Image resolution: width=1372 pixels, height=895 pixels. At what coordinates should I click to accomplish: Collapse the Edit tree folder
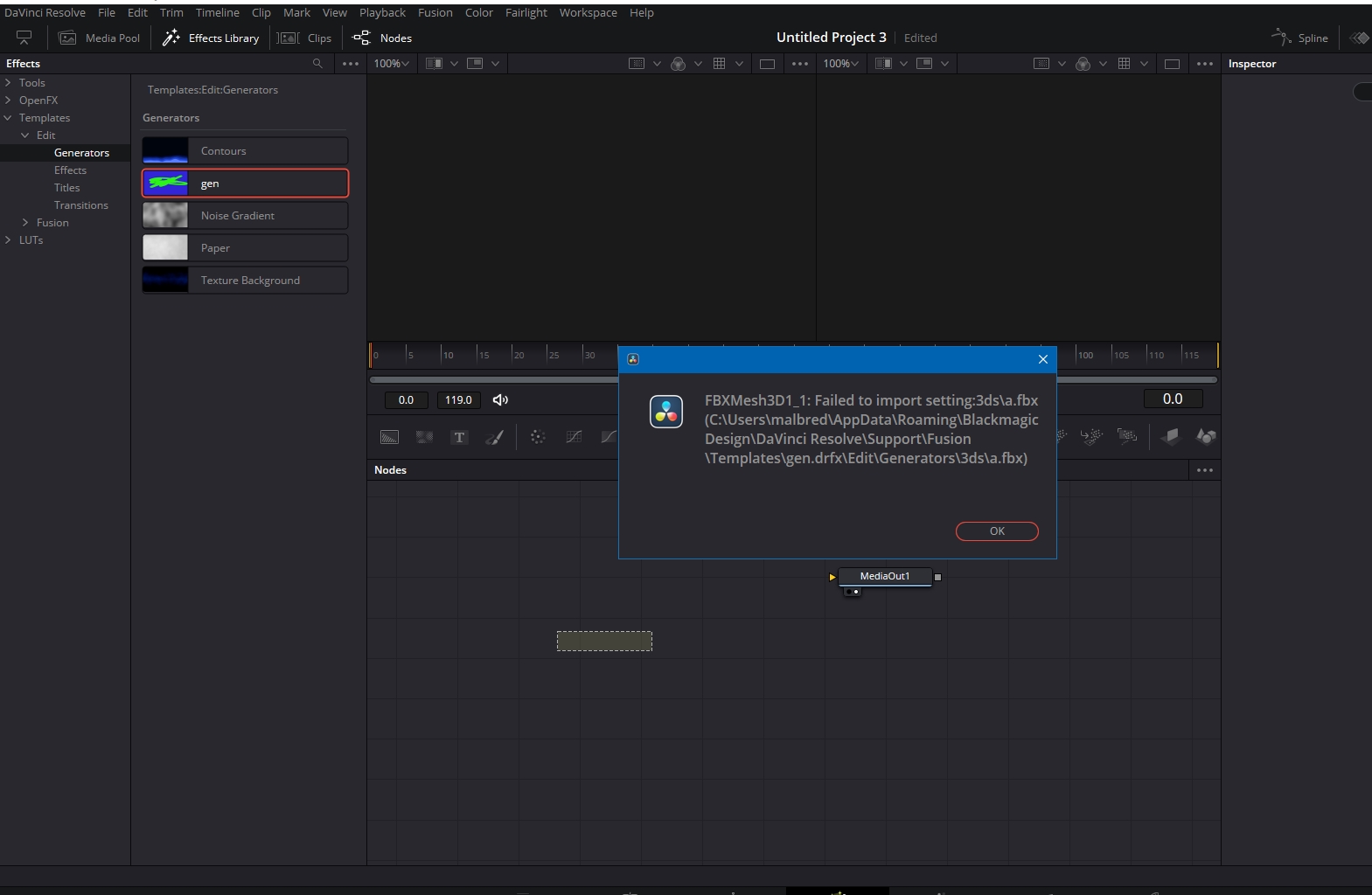(x=25, y=135)
